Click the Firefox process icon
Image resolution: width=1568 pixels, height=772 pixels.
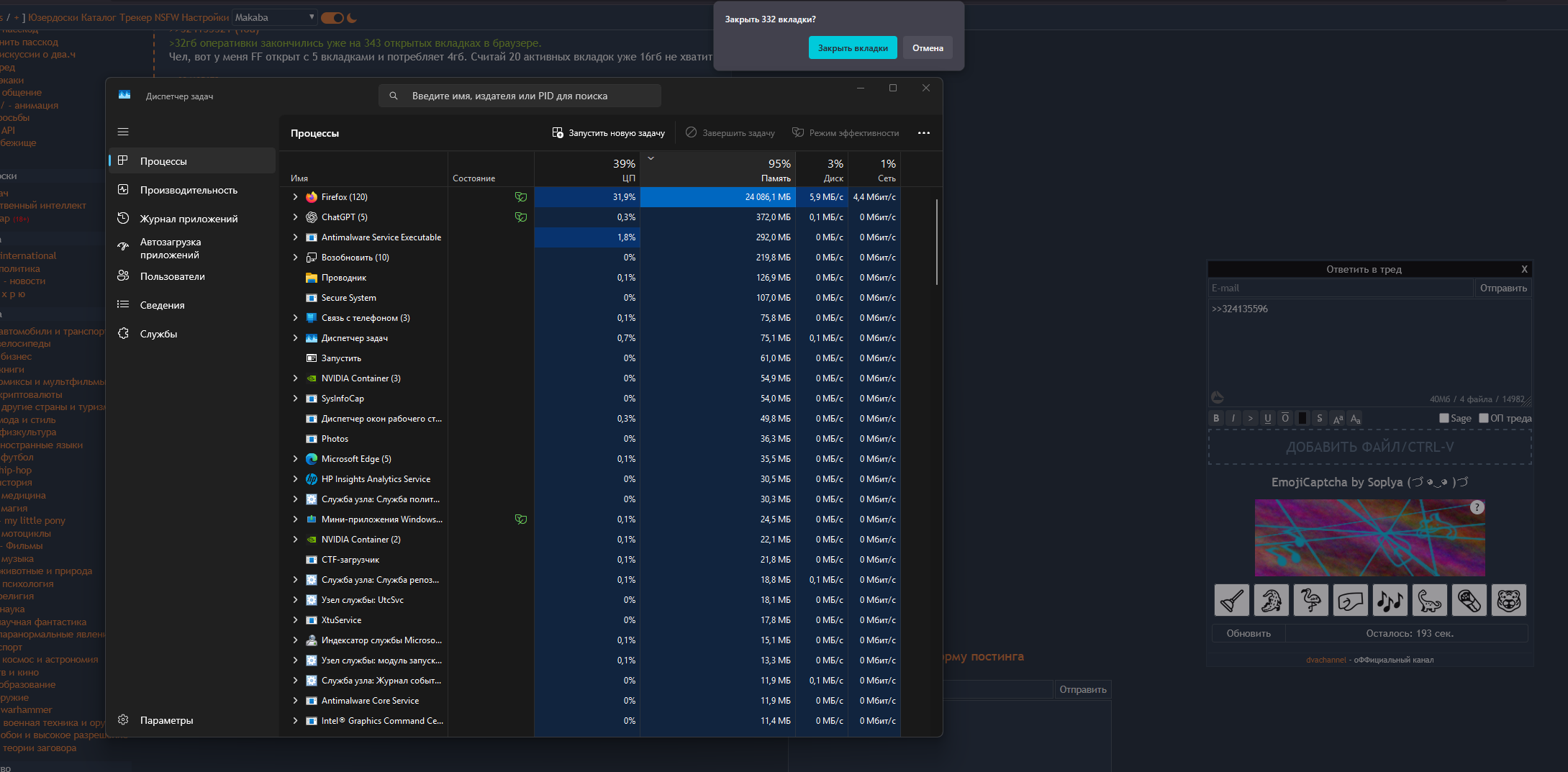coord(312,197)
